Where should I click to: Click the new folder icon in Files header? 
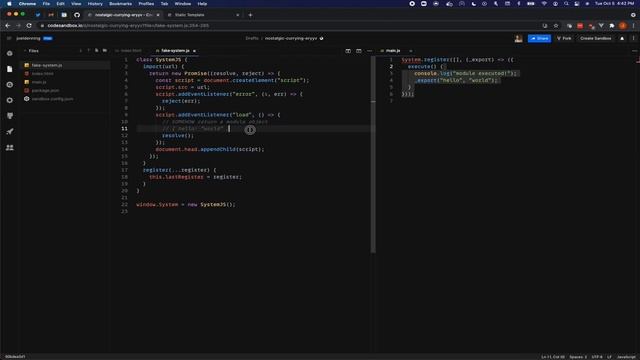104,51
